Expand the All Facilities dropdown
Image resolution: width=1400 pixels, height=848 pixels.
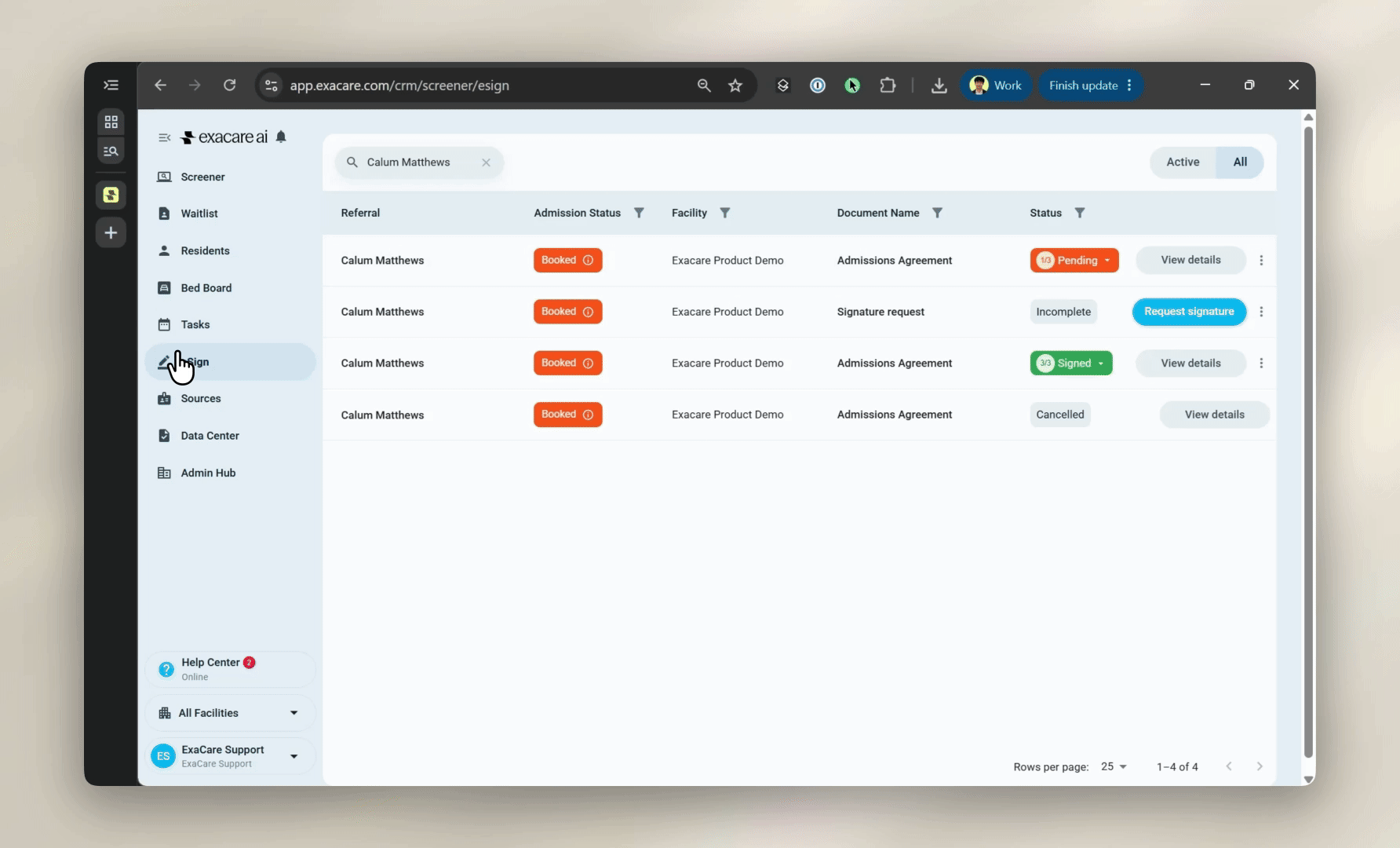click(230, 713)
